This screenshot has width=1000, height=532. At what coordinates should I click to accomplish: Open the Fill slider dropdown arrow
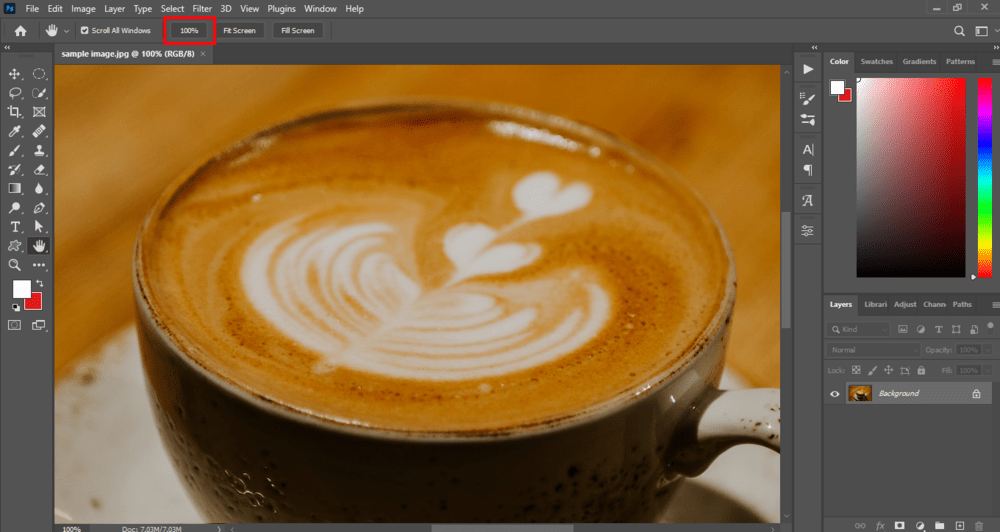click(x=987, y=370)
